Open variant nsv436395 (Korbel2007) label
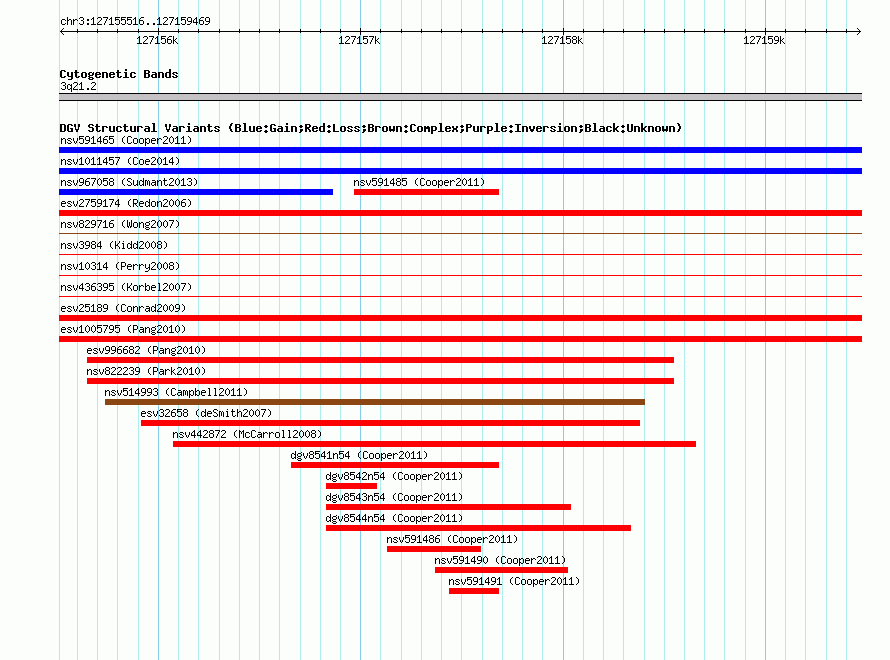This screenshot has height=660, width=890. coord(126,287)
